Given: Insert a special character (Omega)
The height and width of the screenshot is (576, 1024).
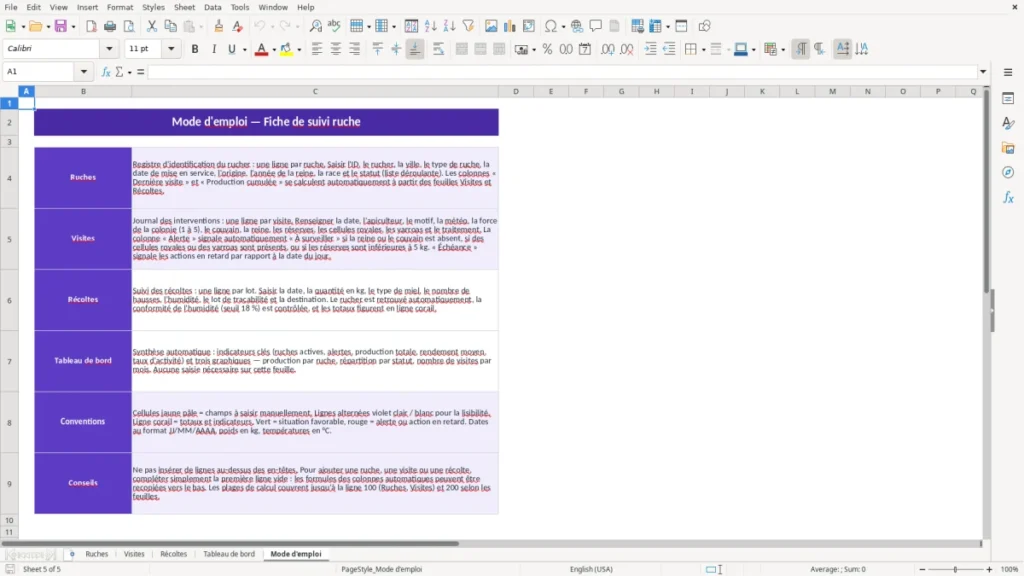Looking at the screenshot, I should click(551, 26).
